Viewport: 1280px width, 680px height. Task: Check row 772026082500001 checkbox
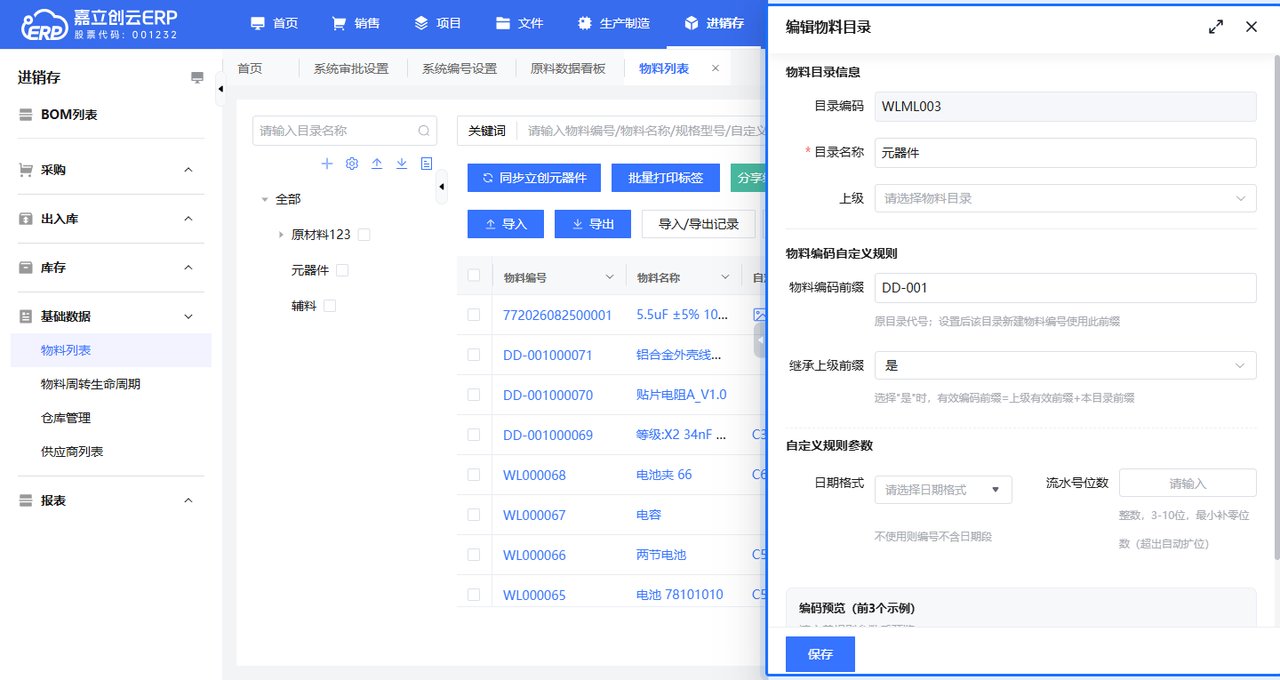tap(474, 314)
